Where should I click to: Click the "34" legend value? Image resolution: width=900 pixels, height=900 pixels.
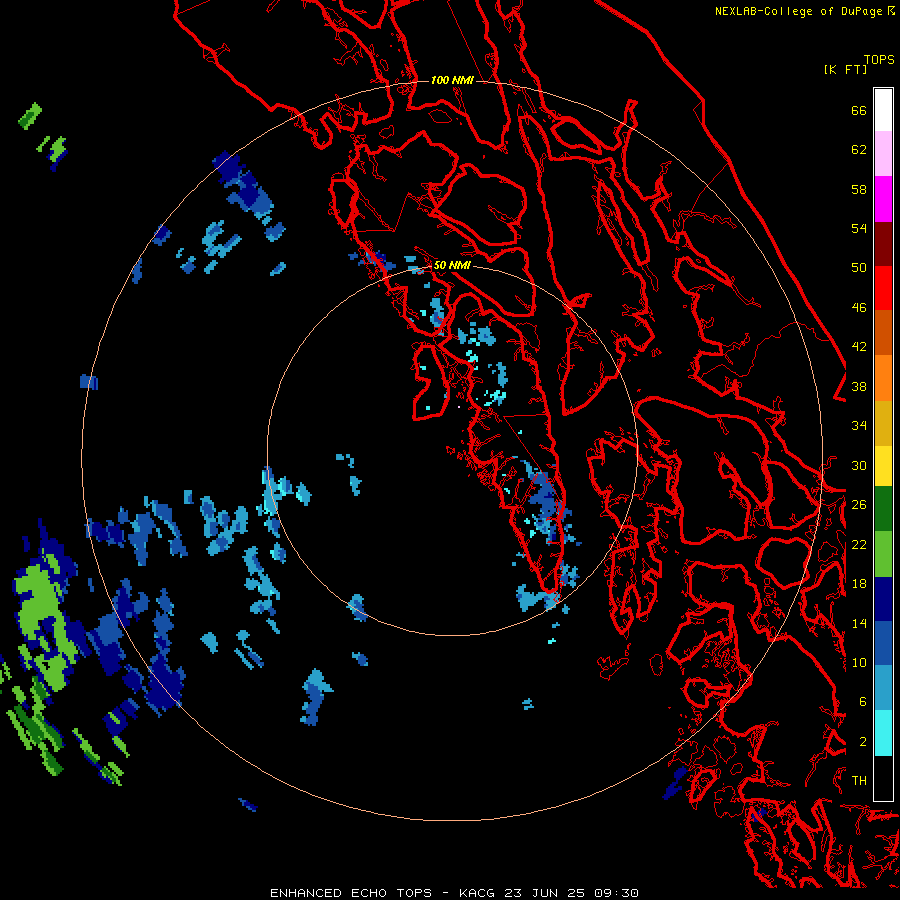click(x=859, y=426)
